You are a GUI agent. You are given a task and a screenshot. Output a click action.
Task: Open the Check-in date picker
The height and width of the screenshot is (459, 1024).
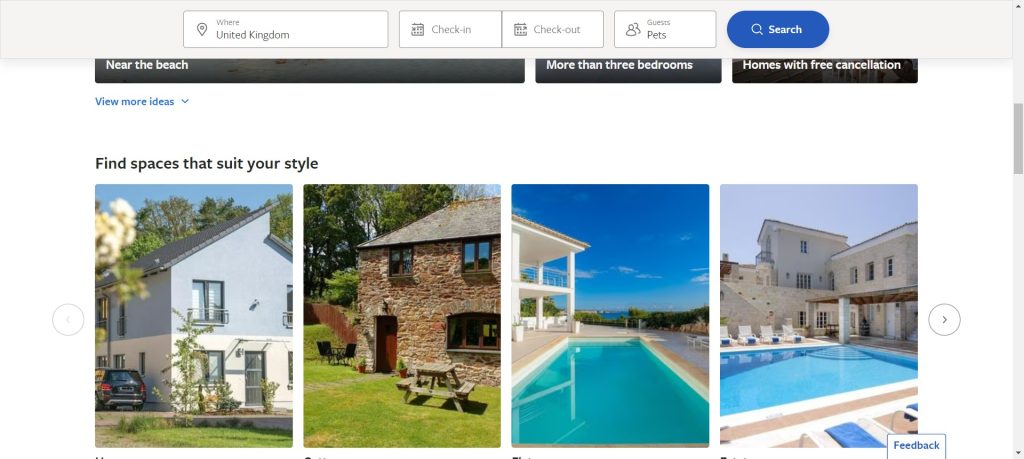450,29
